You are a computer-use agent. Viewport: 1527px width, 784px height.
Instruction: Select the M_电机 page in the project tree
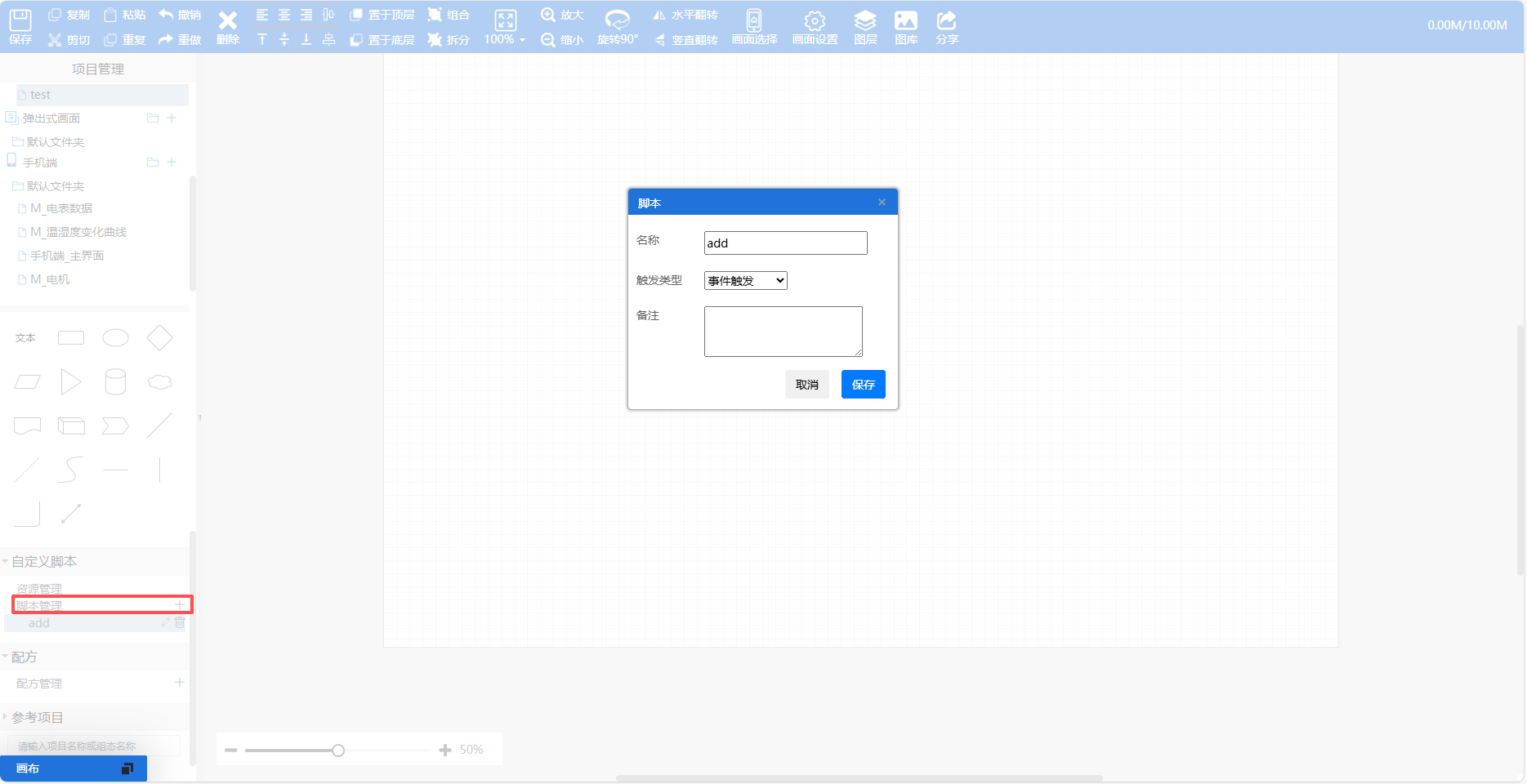click(x=50, y=279)
